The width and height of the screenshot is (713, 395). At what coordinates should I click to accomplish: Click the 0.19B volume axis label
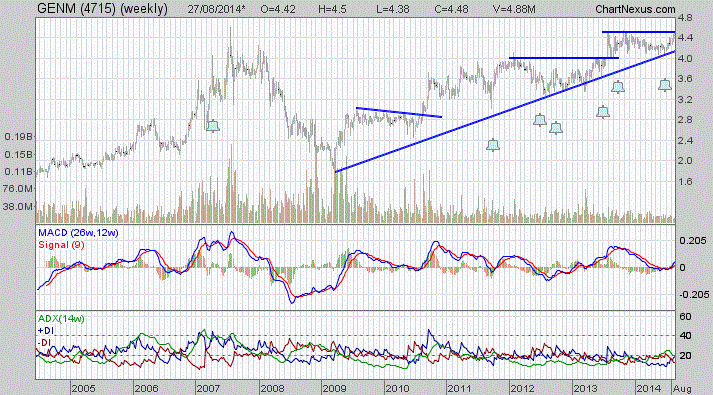(19, 136)
